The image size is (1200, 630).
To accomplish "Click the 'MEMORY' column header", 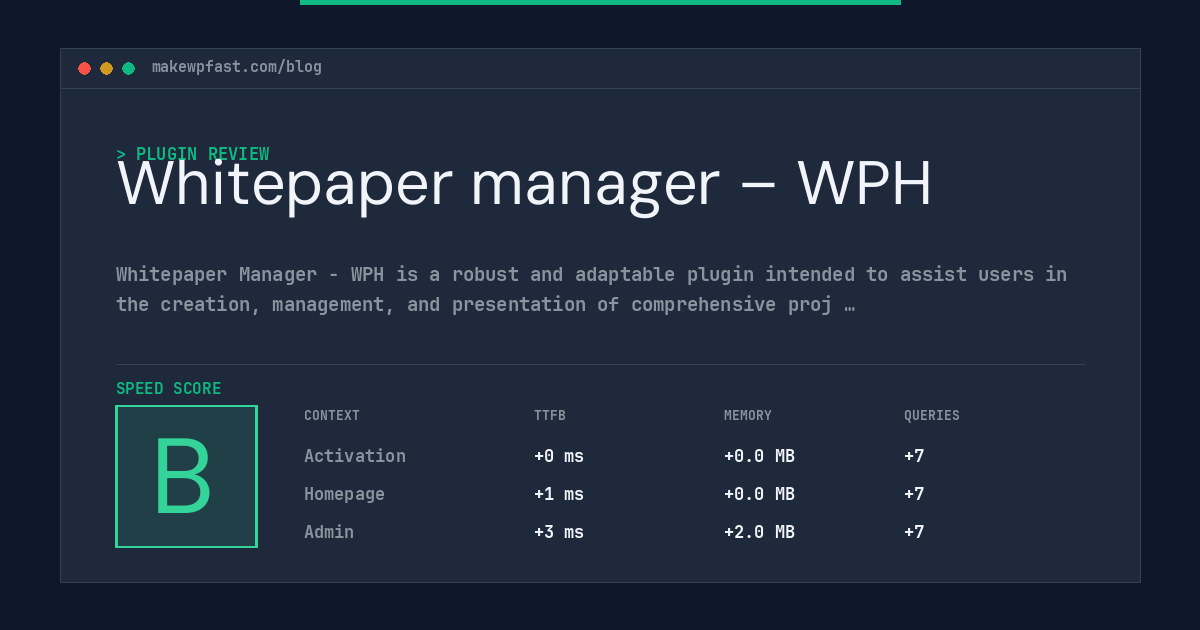I will tap(748, 416).
